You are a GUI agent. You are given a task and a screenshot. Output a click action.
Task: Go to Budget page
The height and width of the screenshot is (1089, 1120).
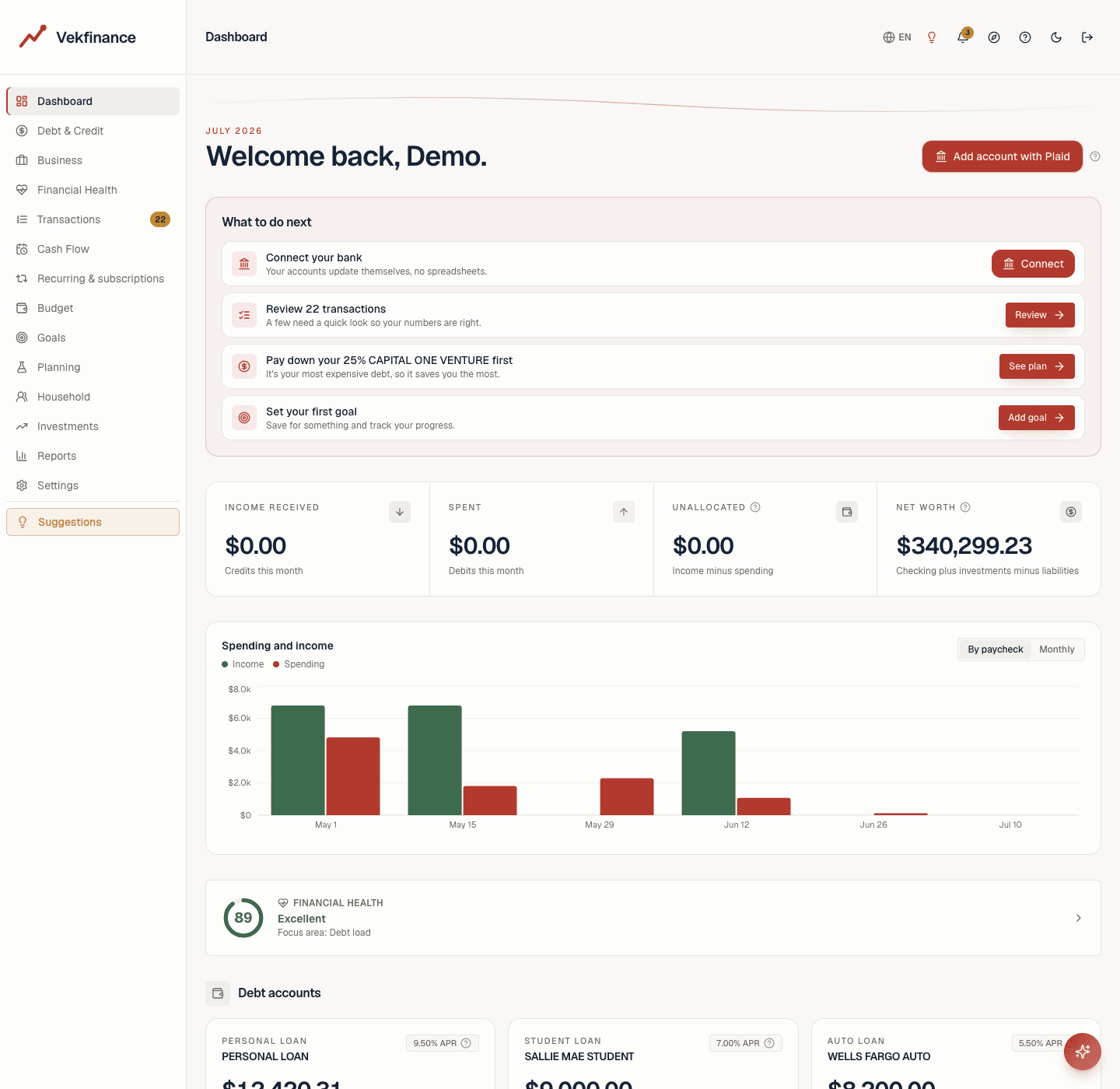93,308
